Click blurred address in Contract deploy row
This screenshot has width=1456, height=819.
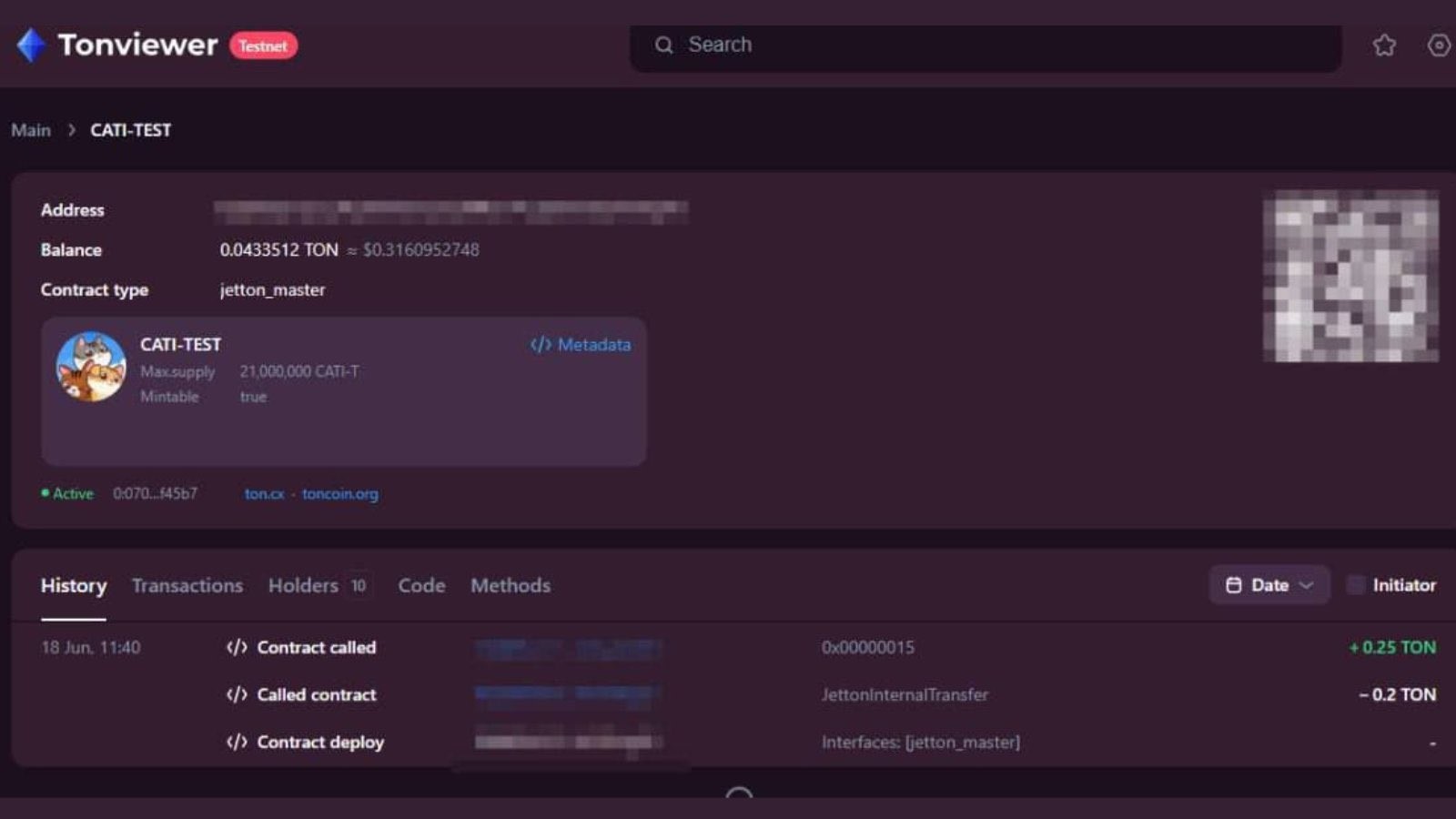[x=569, y=742]
